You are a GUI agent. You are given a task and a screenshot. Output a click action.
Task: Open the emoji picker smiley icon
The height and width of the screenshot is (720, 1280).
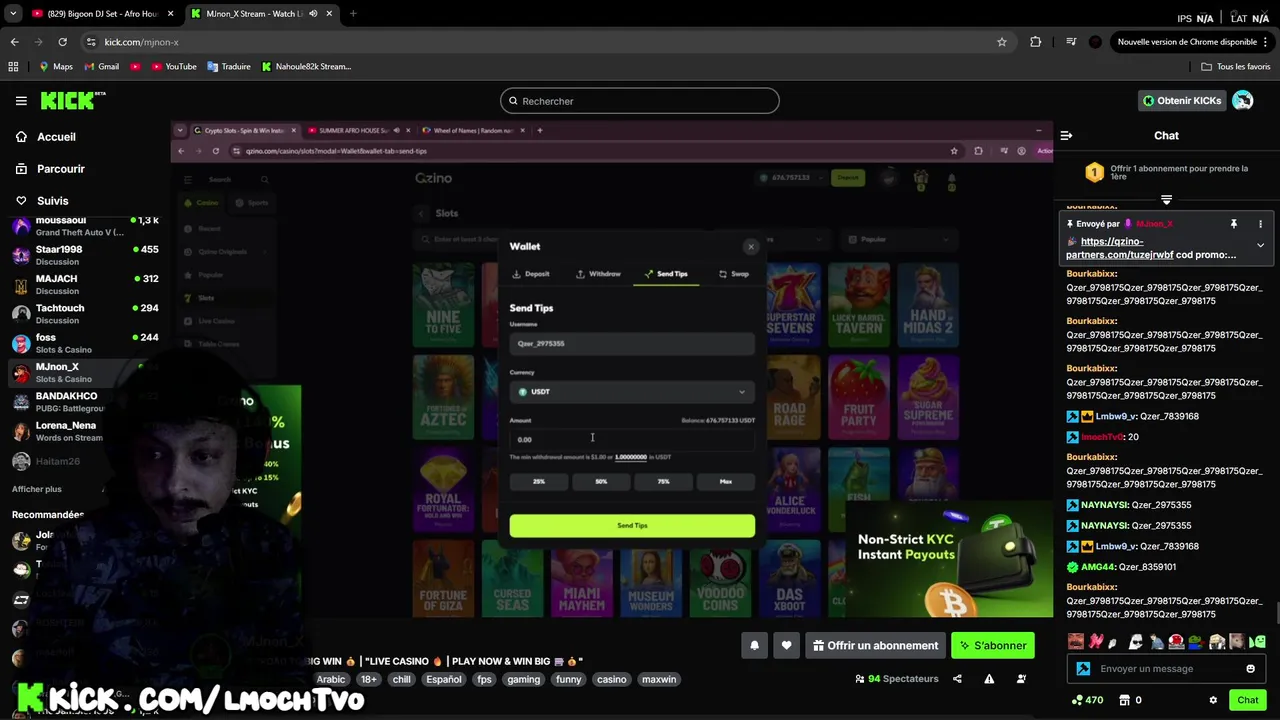[1250, 669]
